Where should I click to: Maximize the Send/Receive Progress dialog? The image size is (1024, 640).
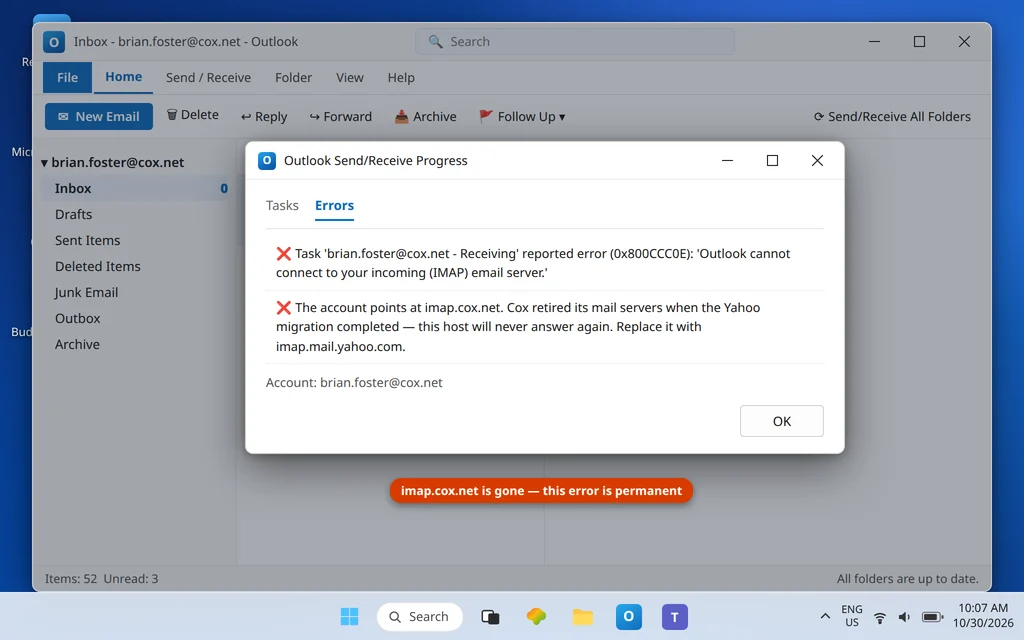[772, 161]
